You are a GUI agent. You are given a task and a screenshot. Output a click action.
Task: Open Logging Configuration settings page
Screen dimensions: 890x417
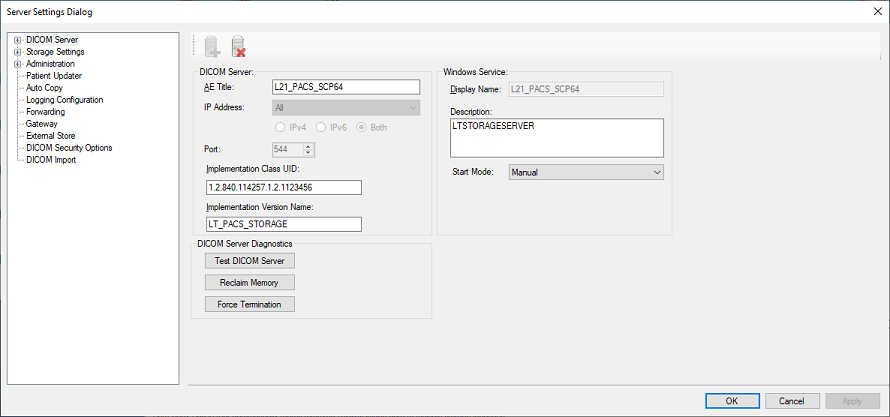click(x=64, y=100)
